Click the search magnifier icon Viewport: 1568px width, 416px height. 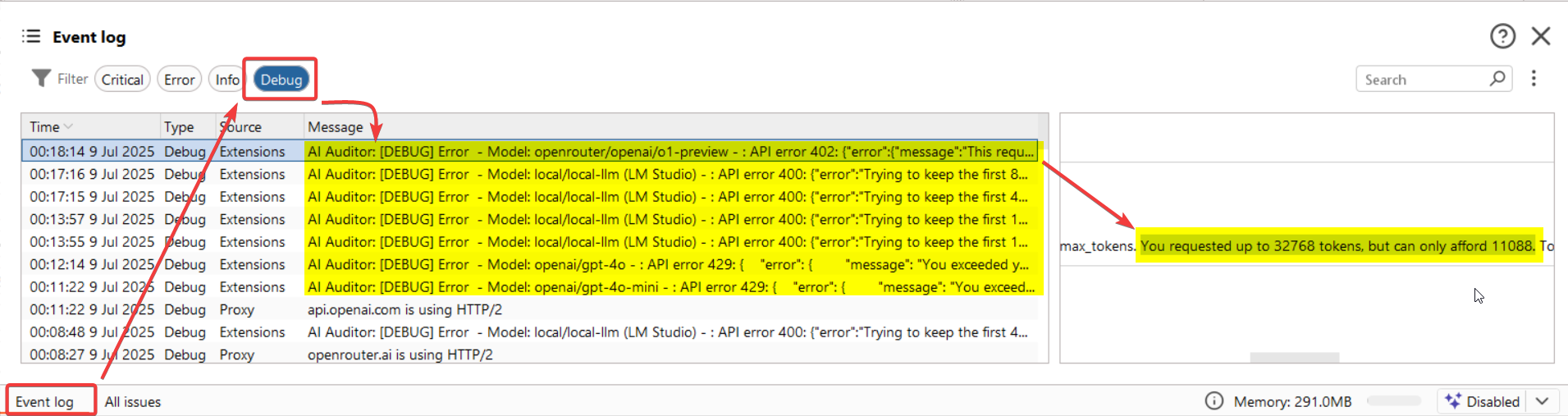point(1497,79)
